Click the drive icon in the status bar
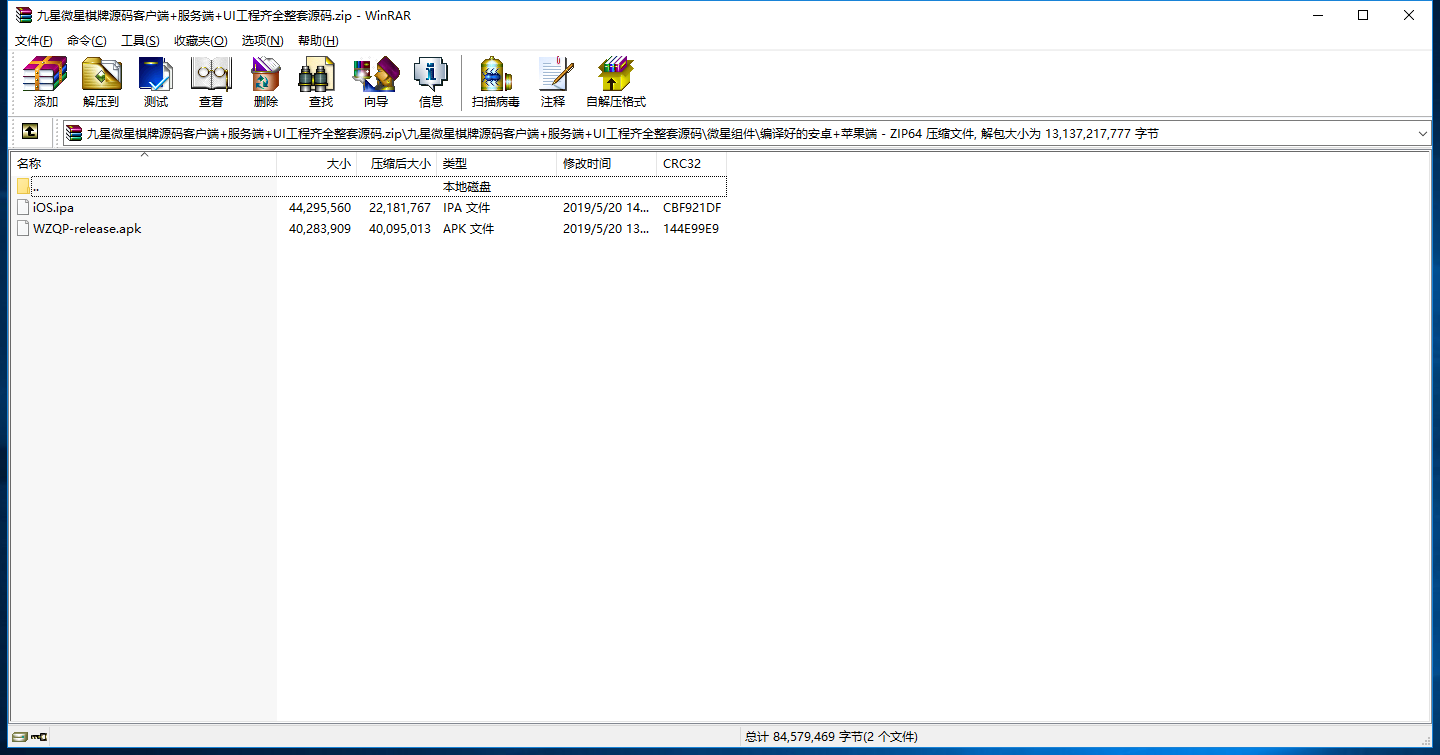Screen dimensions: 1440x755 tap(19, 737)
